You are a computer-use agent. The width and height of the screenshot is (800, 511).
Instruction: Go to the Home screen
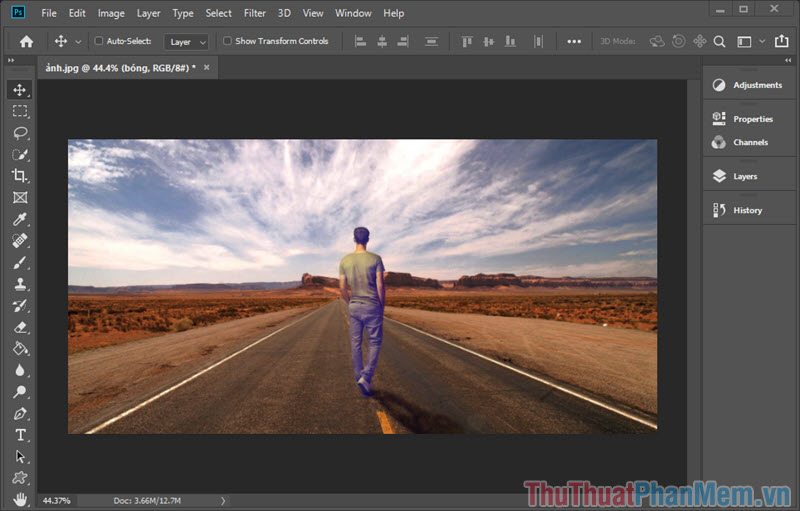coord(26,41)
